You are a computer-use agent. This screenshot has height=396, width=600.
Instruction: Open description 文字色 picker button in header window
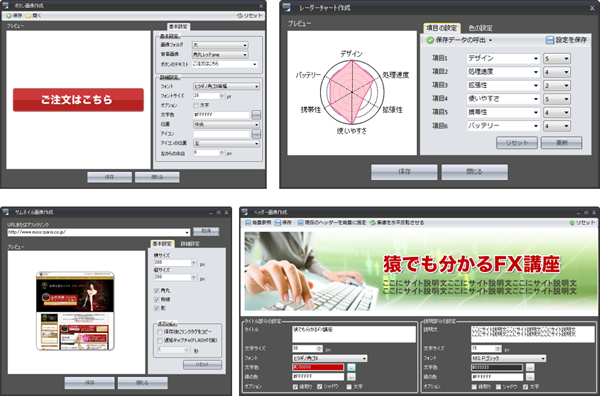pos(530,367)
